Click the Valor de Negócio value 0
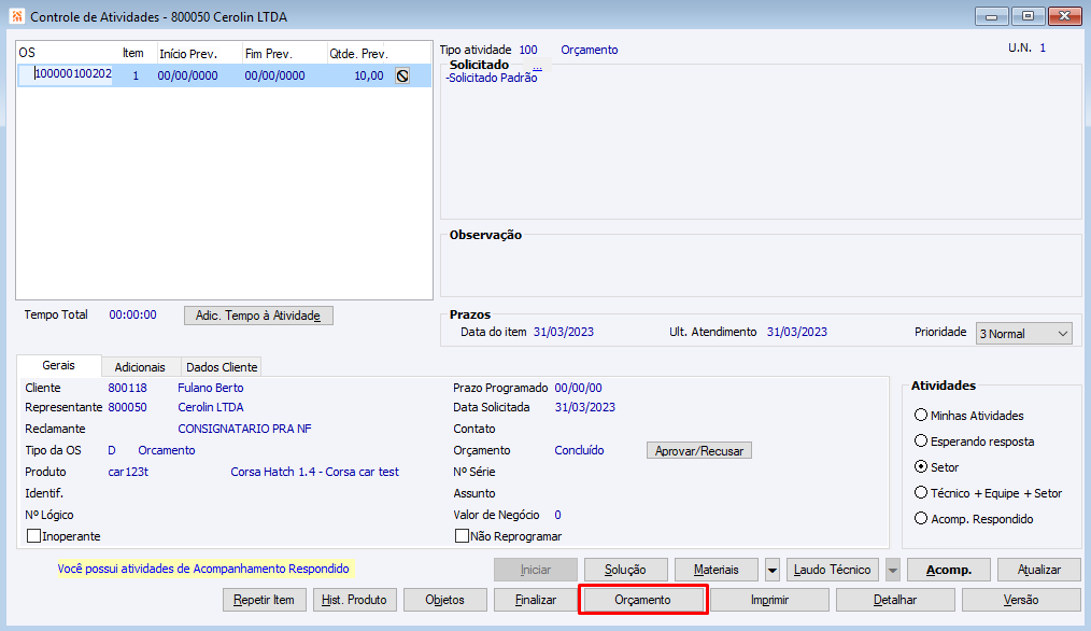This screenshot has width=1091, height=631. tap(557, 515)
